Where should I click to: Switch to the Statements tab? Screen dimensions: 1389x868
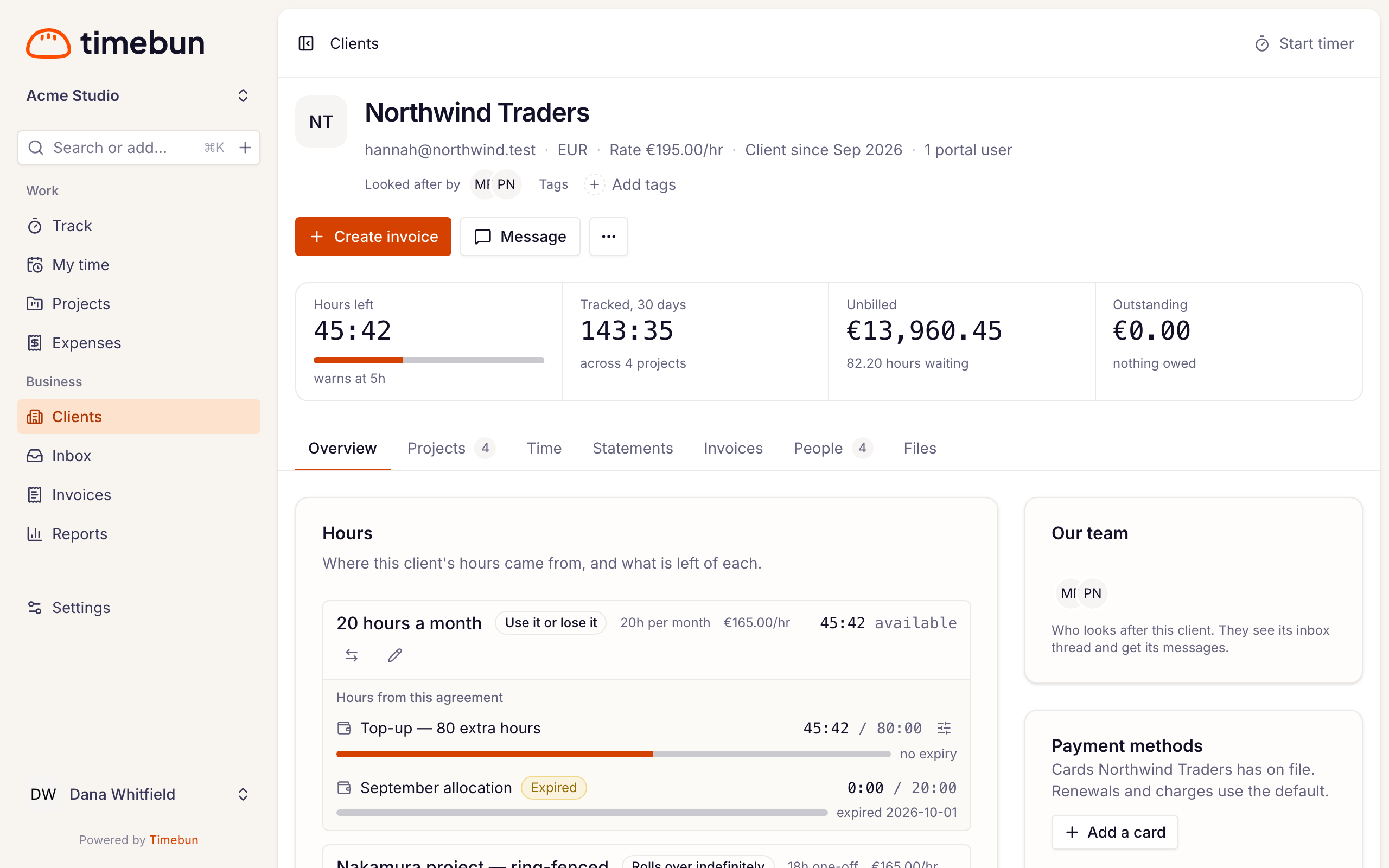[633, 448]
